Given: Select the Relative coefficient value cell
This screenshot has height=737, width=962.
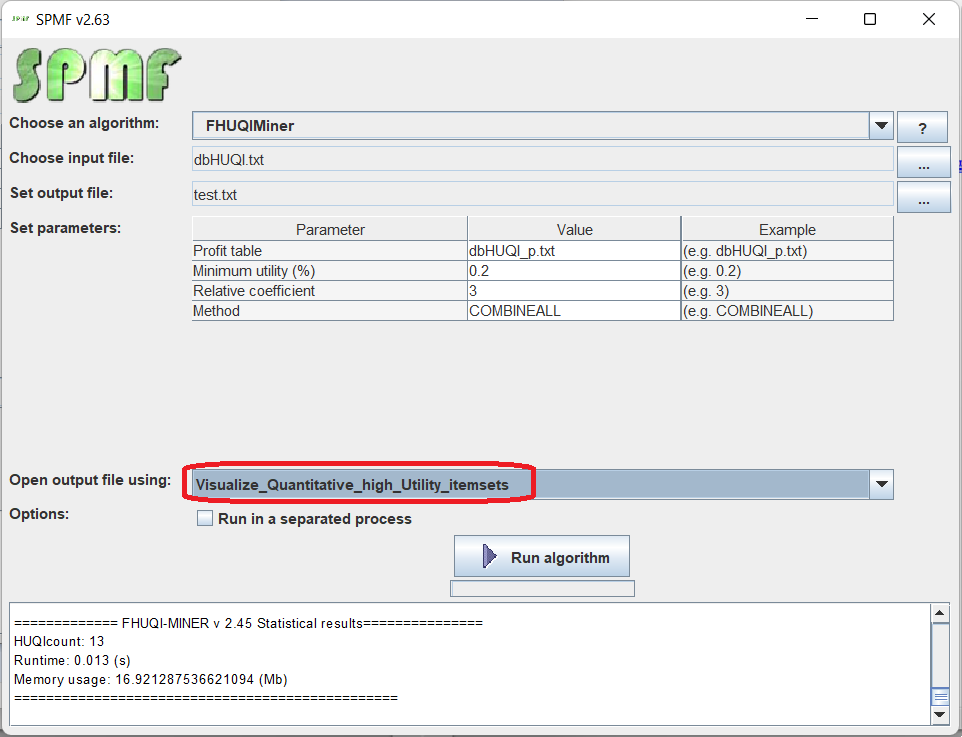Looking at the screenshot, I should (573, 291).
